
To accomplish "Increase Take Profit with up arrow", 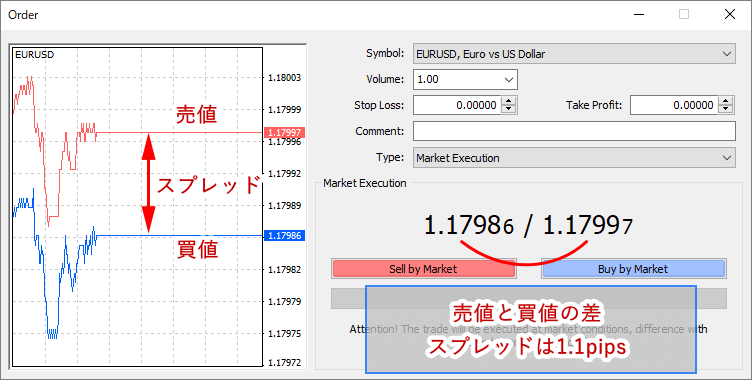I will coord(727,101).
